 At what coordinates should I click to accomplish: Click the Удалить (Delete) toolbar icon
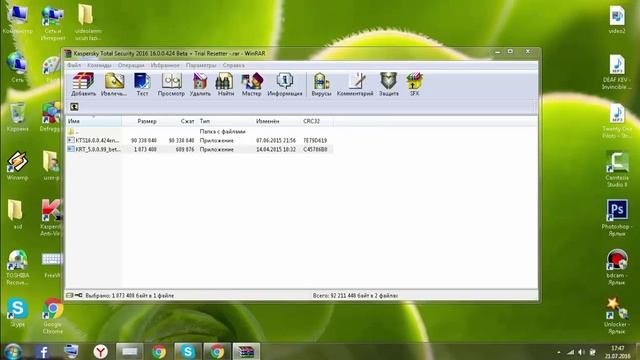(x=200, y=84)
